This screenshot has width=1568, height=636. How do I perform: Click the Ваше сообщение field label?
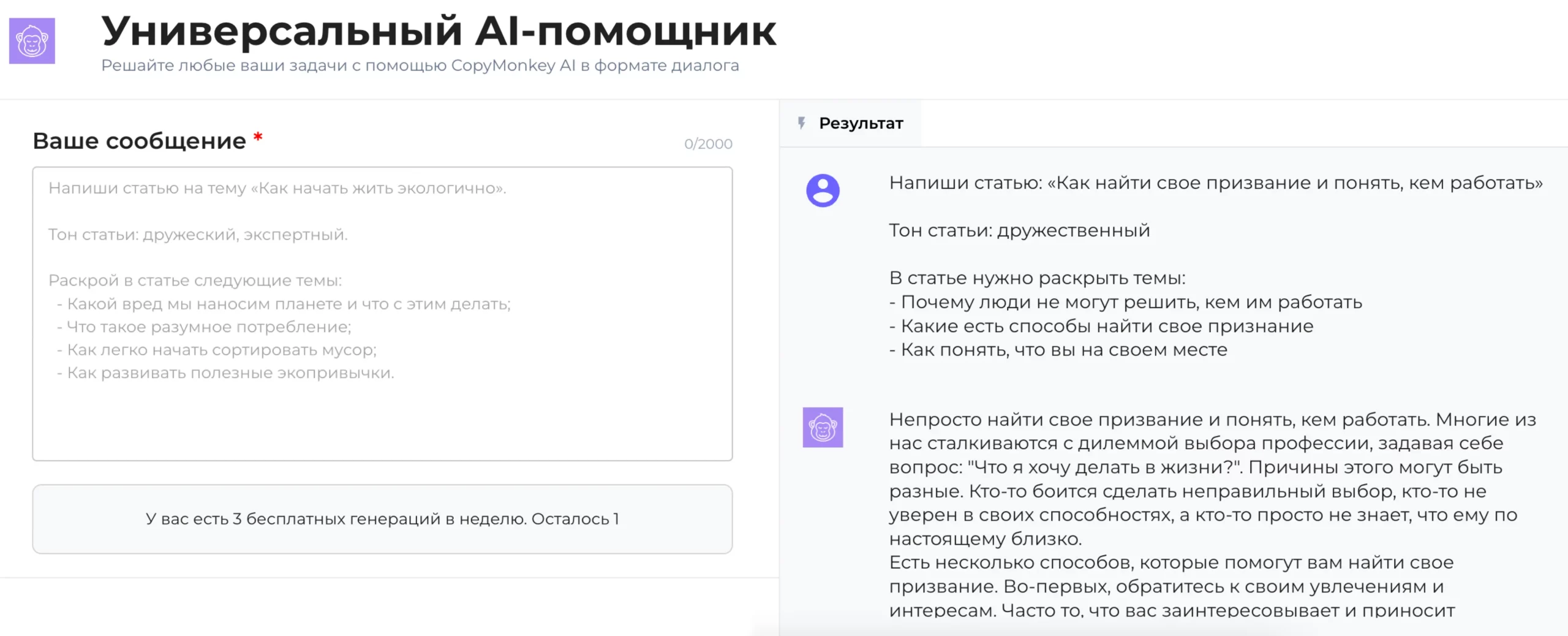point(139,141)
